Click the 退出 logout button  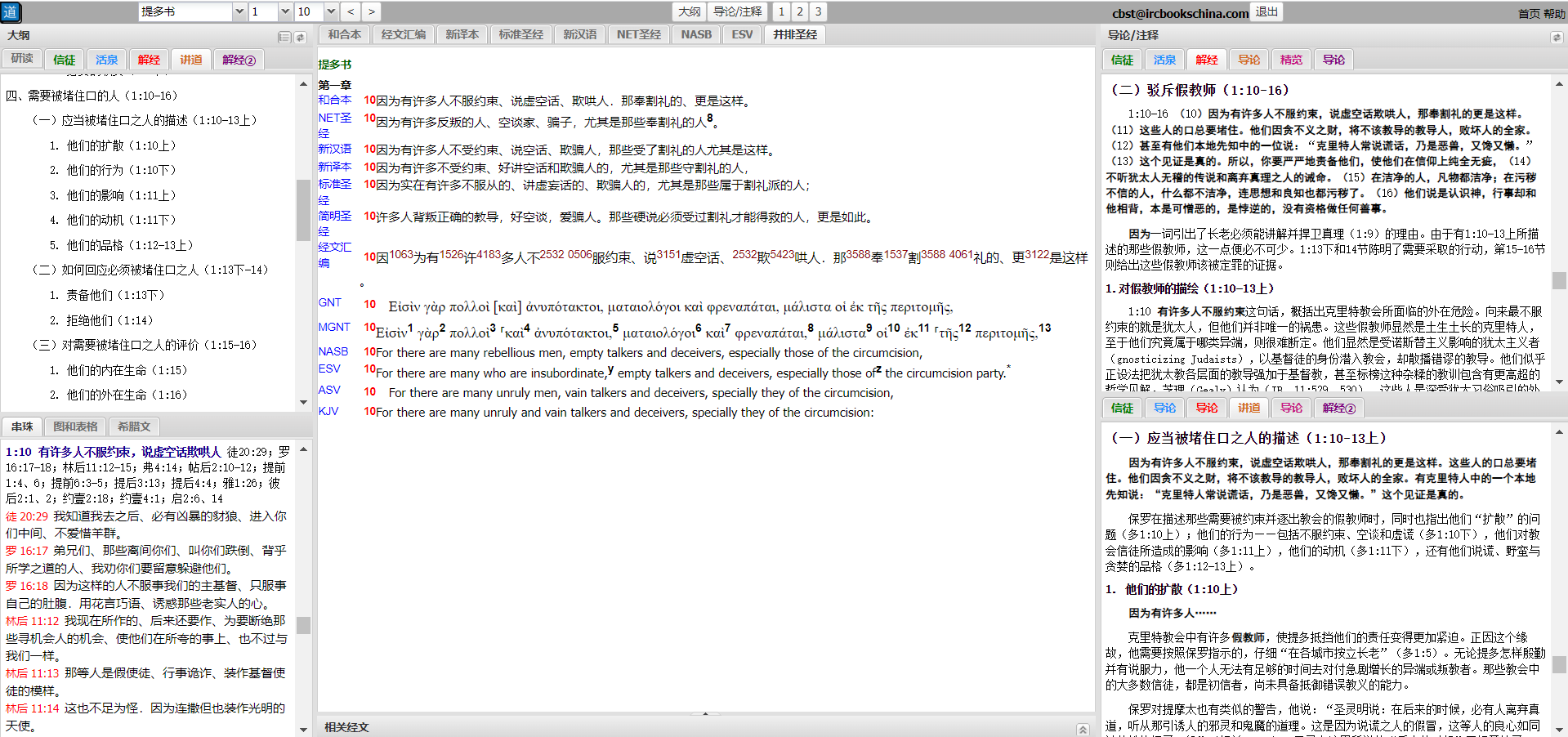pyautogui.click(x=1266, y=11)
